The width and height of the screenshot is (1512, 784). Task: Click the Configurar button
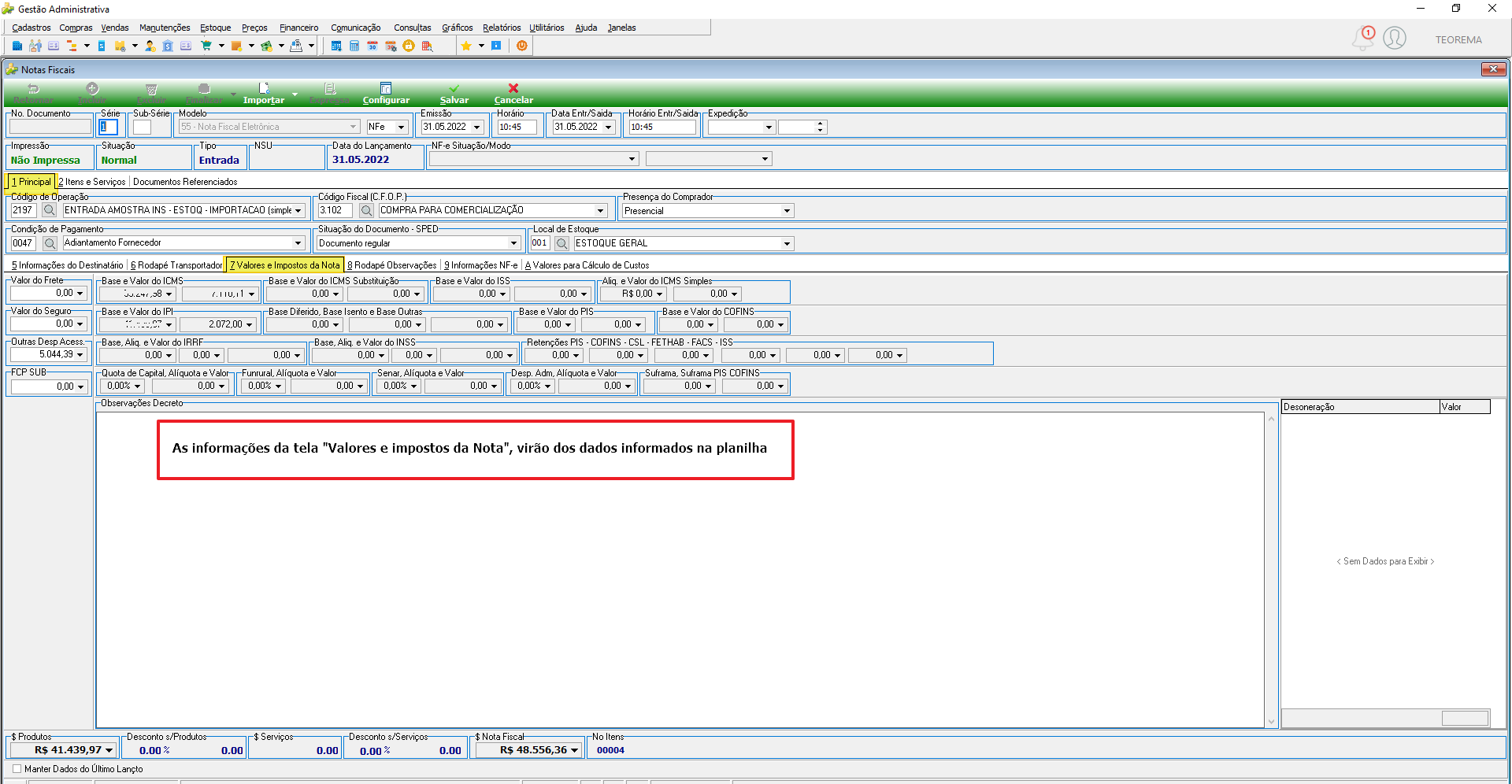point(386,94)
